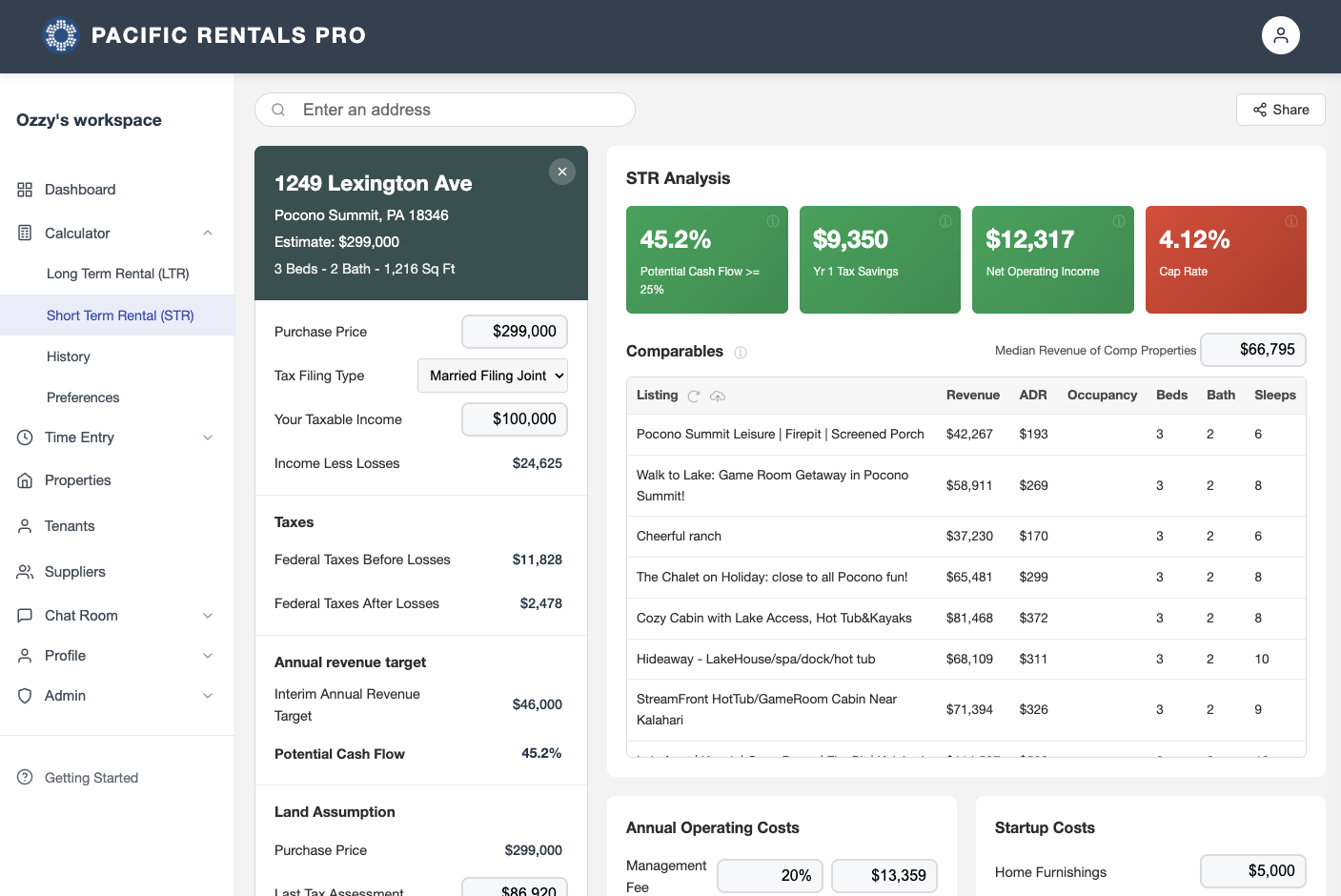Click the Admin shield icon
The image size is (1341, 896).
pyautogui.click(x=24, y=695)
